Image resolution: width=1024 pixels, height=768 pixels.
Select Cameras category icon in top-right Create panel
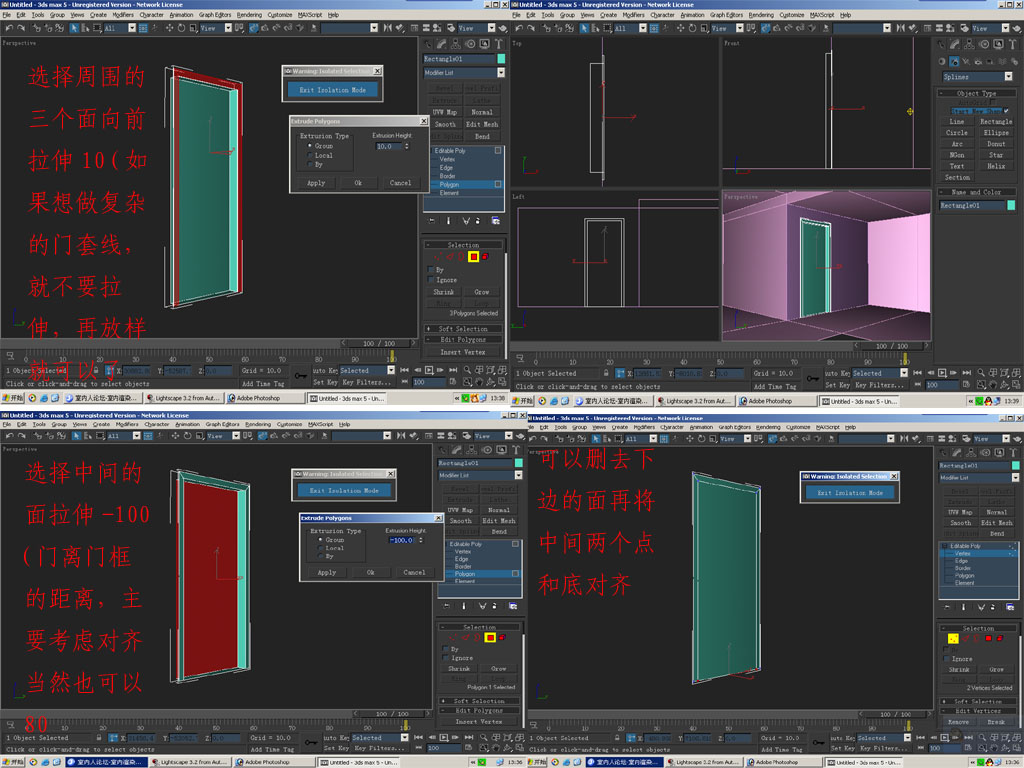click(x=979, y=61)
